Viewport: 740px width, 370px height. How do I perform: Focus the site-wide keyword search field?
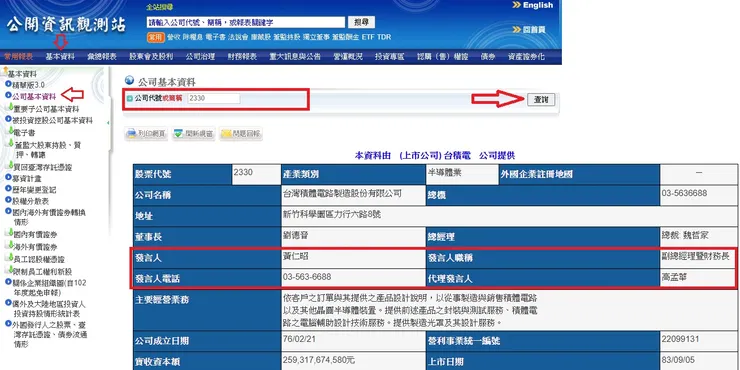coord(246,22)
